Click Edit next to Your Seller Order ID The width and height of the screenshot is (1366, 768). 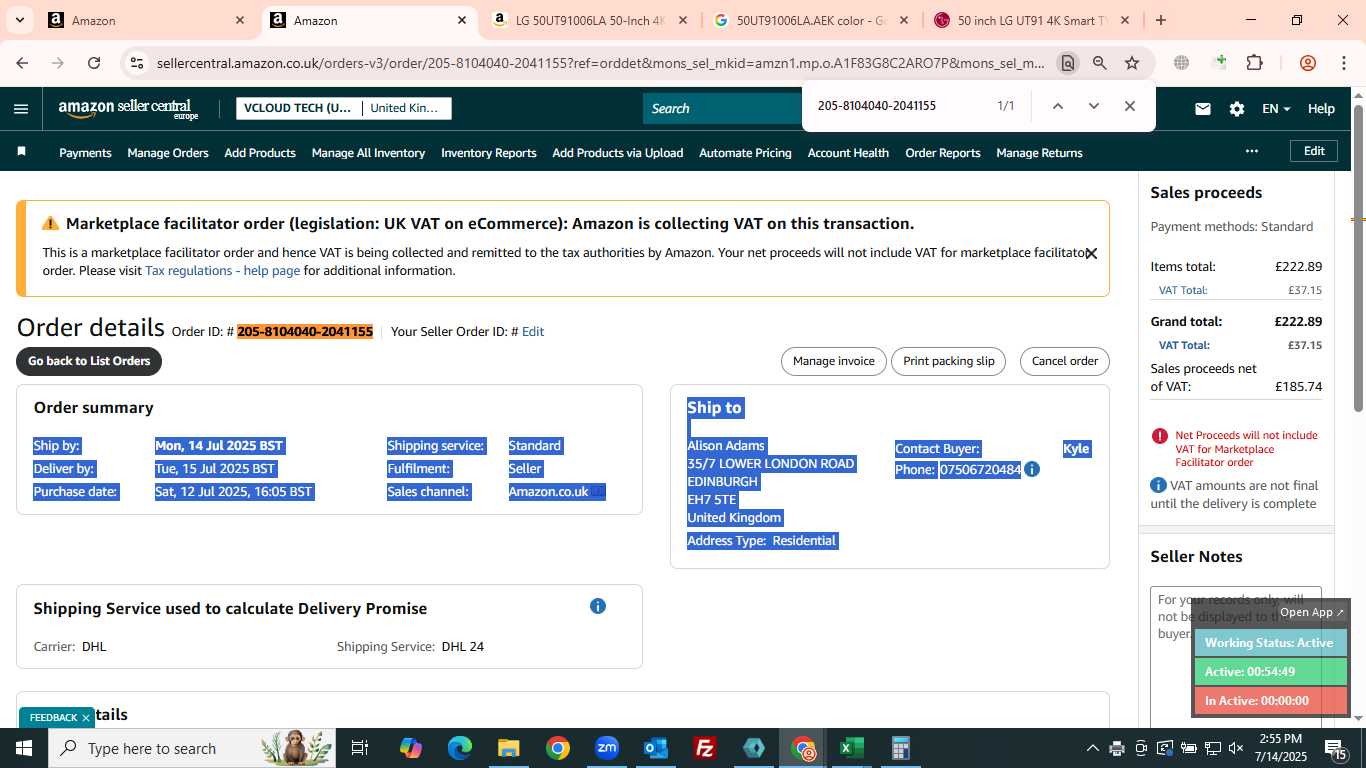pyautogui.click(x=533, y=332)
